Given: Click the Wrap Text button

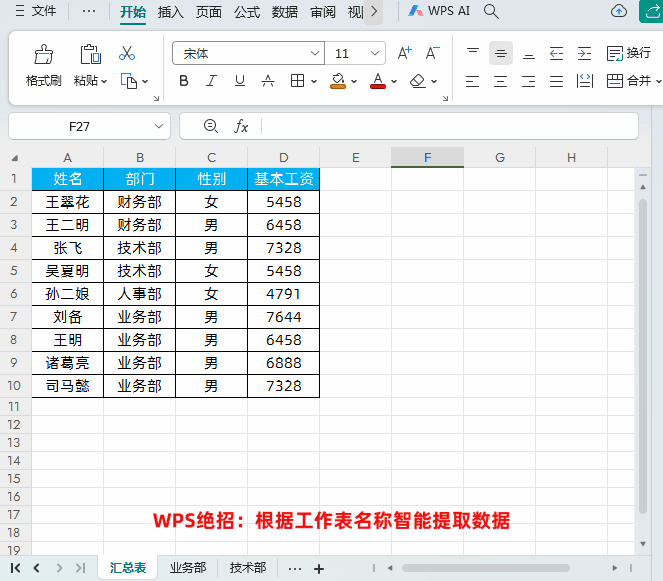Looking at the screenshot, I should point(628,53).
